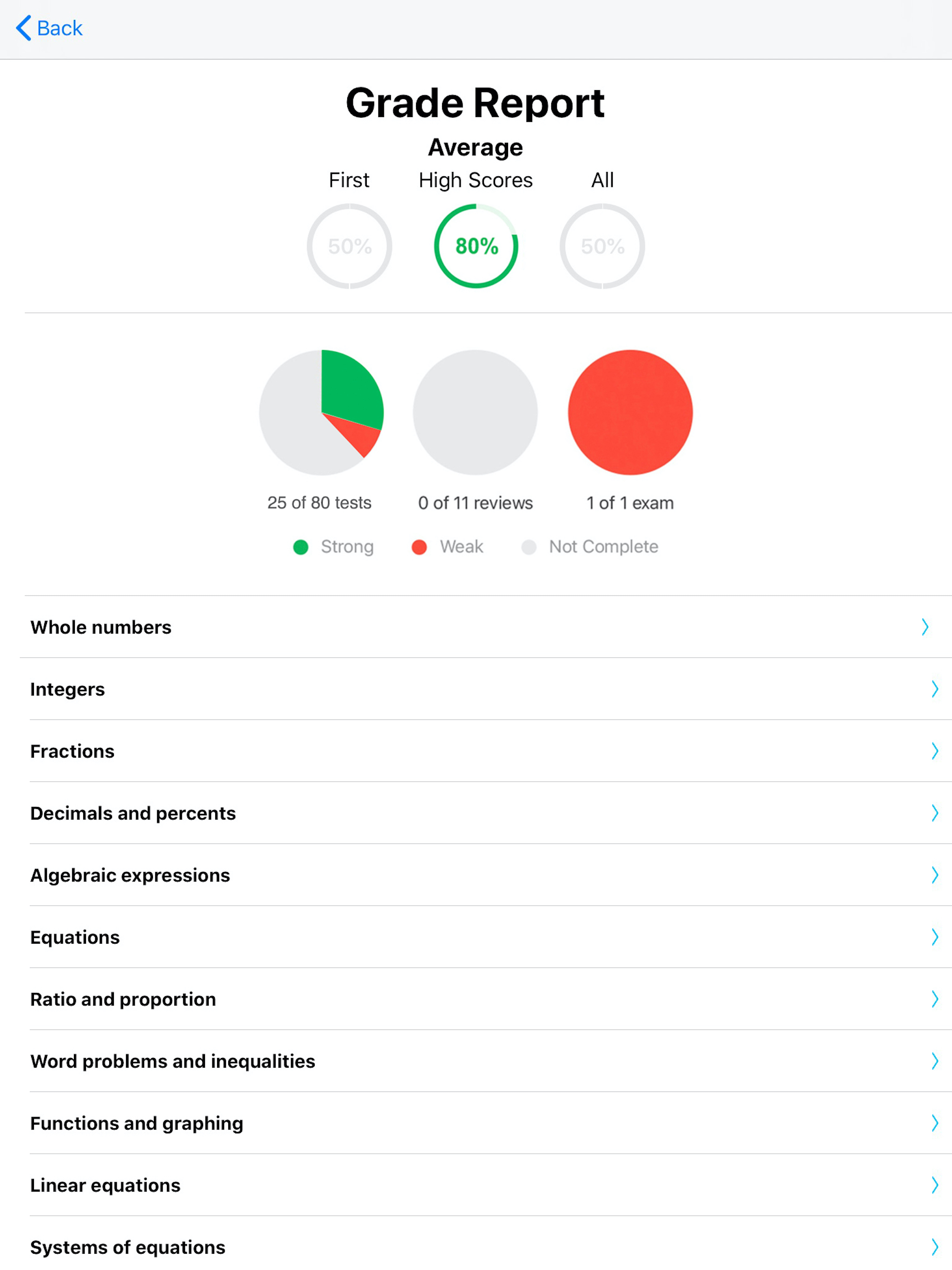Click the red Weak legend dot
This screenshot has height=1270, width=952.
(x=419, y=547)
